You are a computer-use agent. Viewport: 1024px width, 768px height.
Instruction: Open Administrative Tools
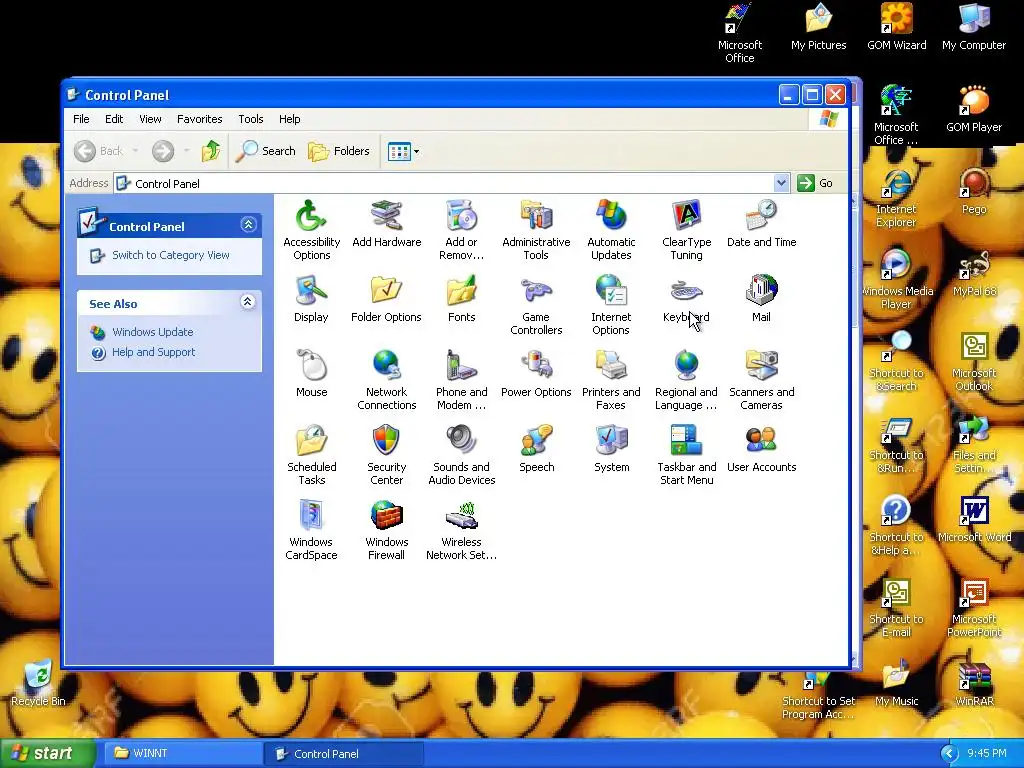point(536,230)
